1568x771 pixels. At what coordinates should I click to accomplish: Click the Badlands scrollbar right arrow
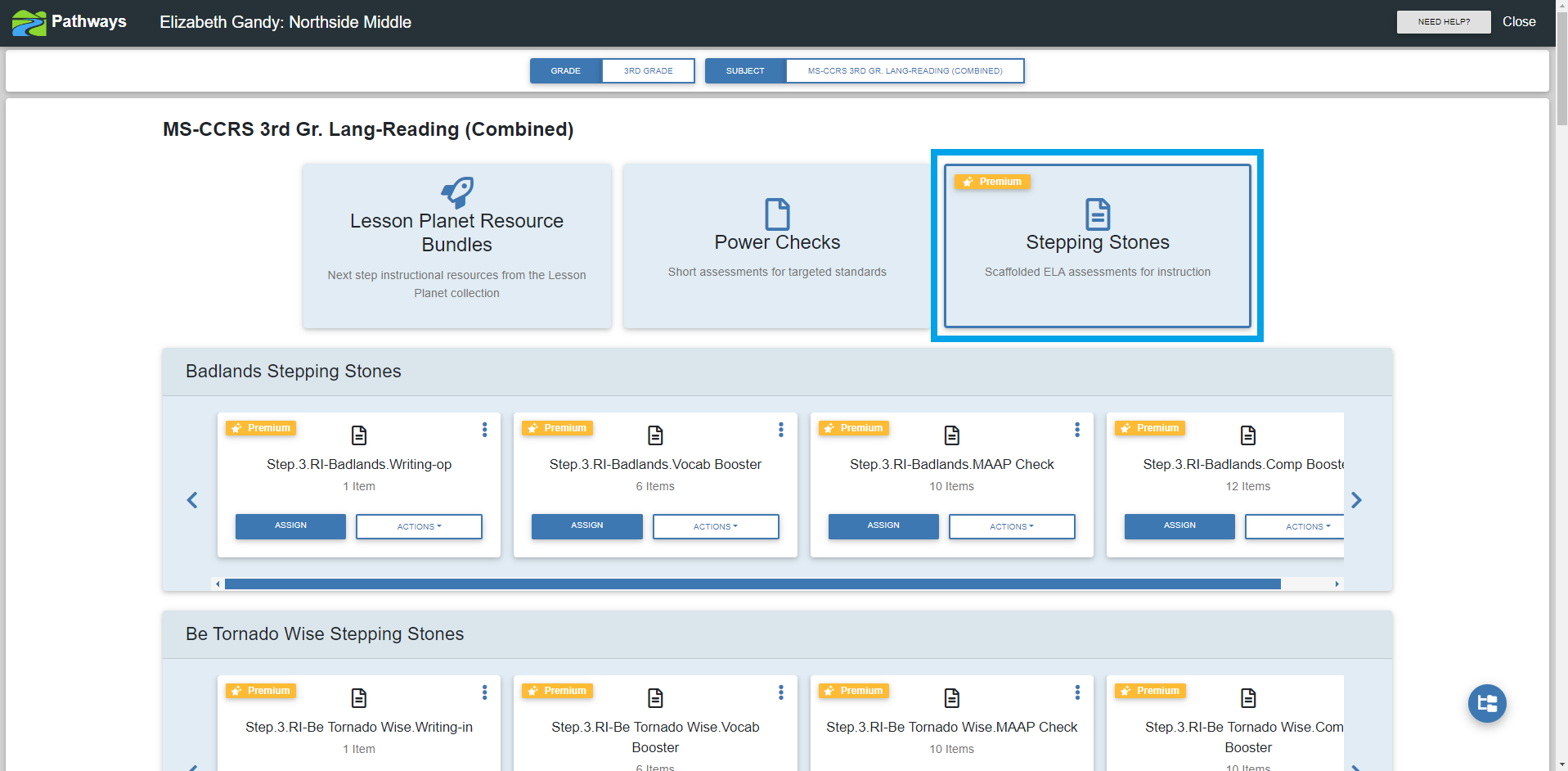[1337, 584]
